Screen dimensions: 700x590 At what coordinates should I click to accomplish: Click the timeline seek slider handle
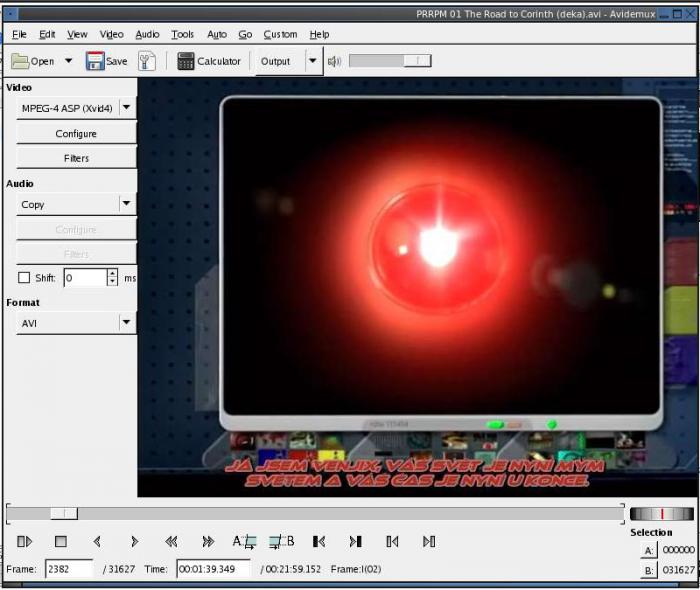64,513
